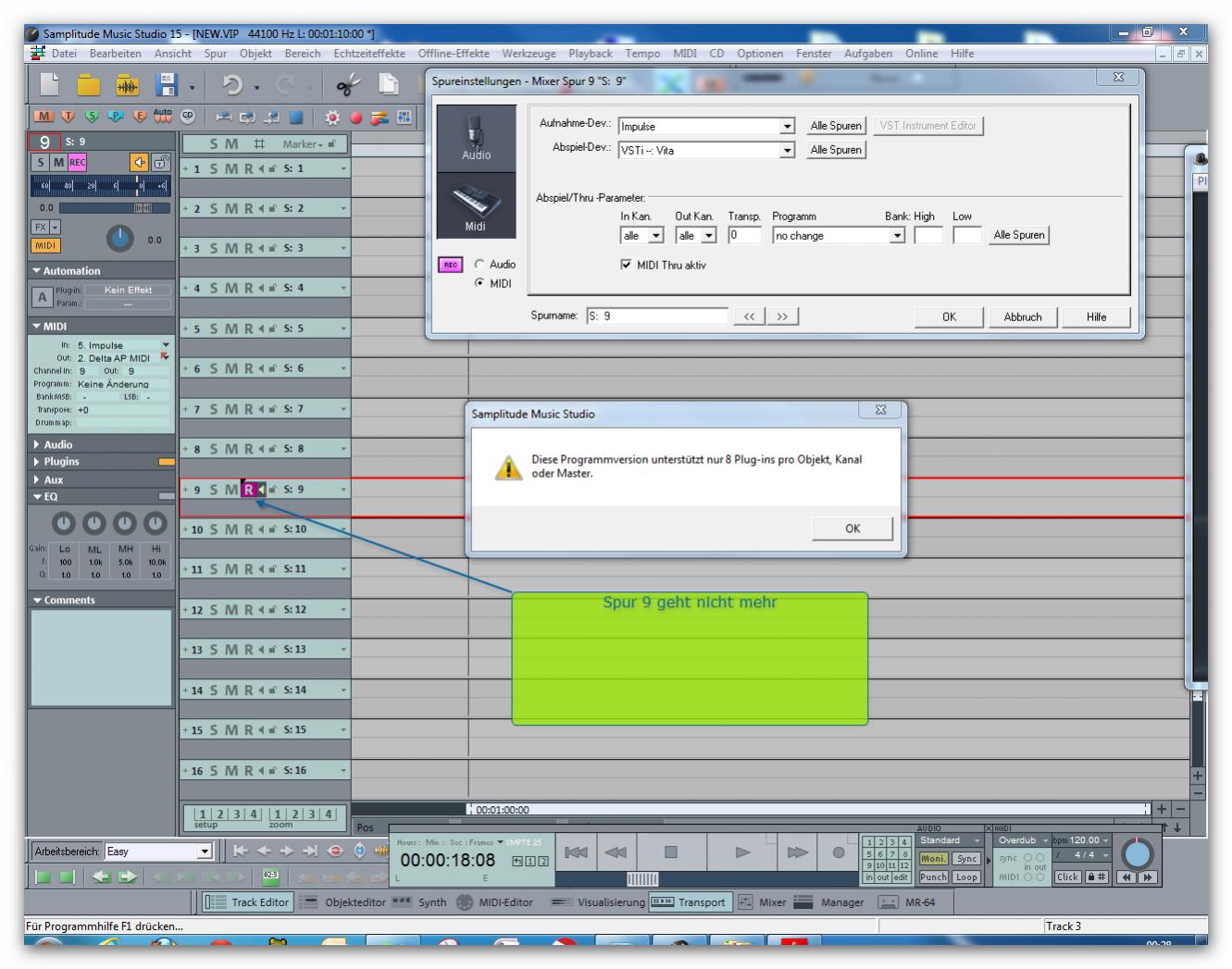This screenshot has width=1232, height=969.
Task: Open the Werkzeuge menu
Action: click(529, 54)
